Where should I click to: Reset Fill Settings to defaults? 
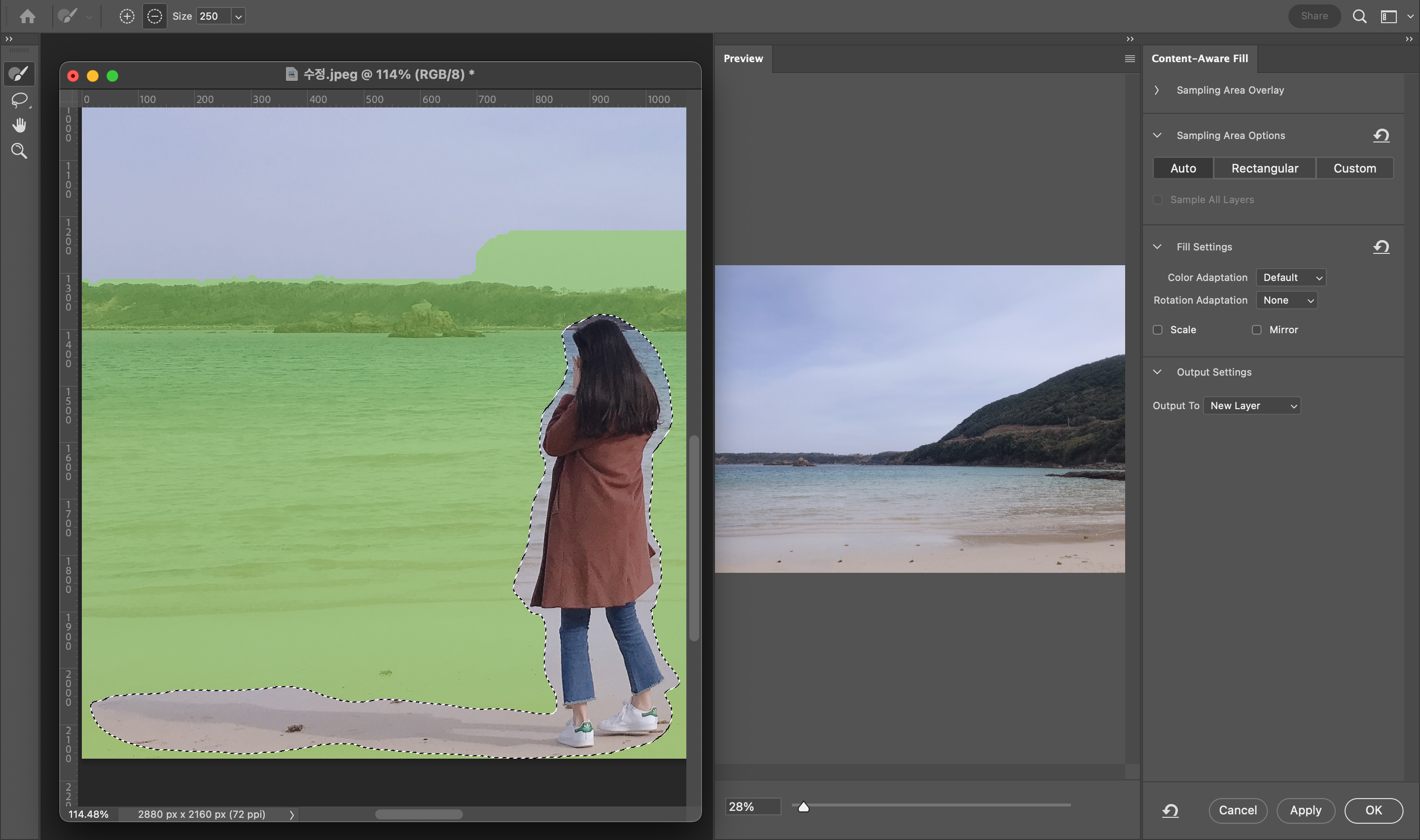point(1381,247)
